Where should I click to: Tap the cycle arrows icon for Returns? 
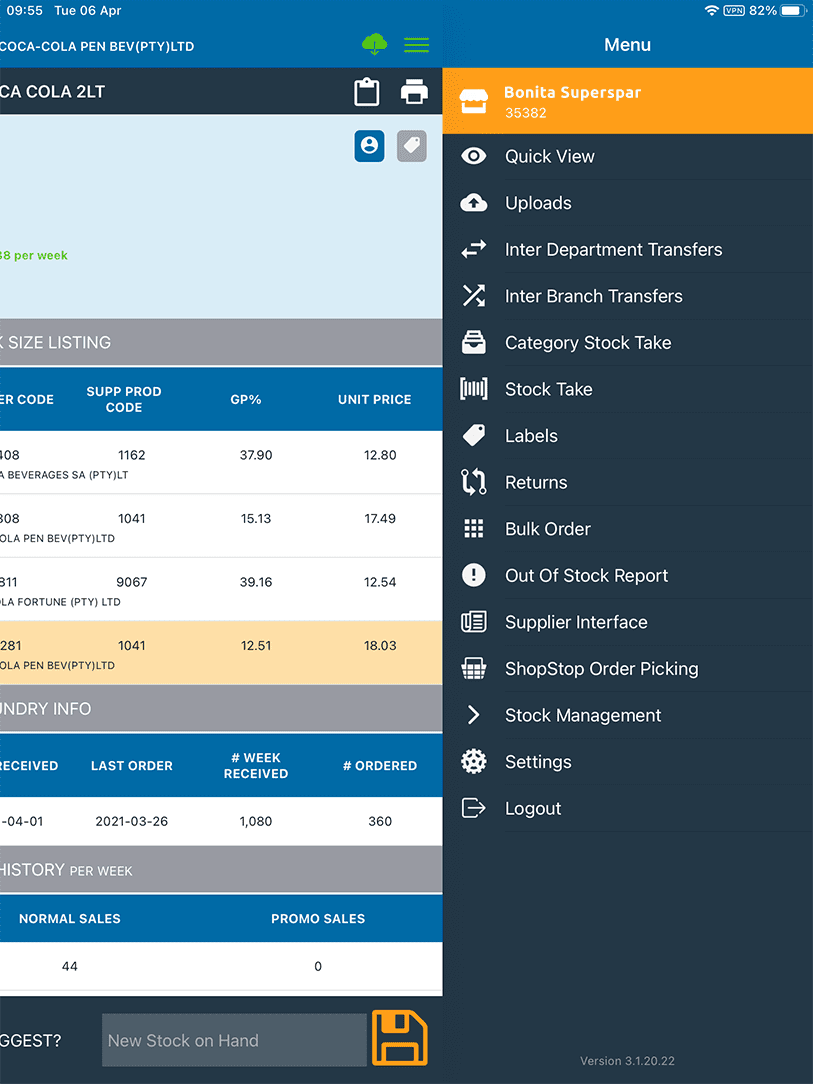coord(474,482)
